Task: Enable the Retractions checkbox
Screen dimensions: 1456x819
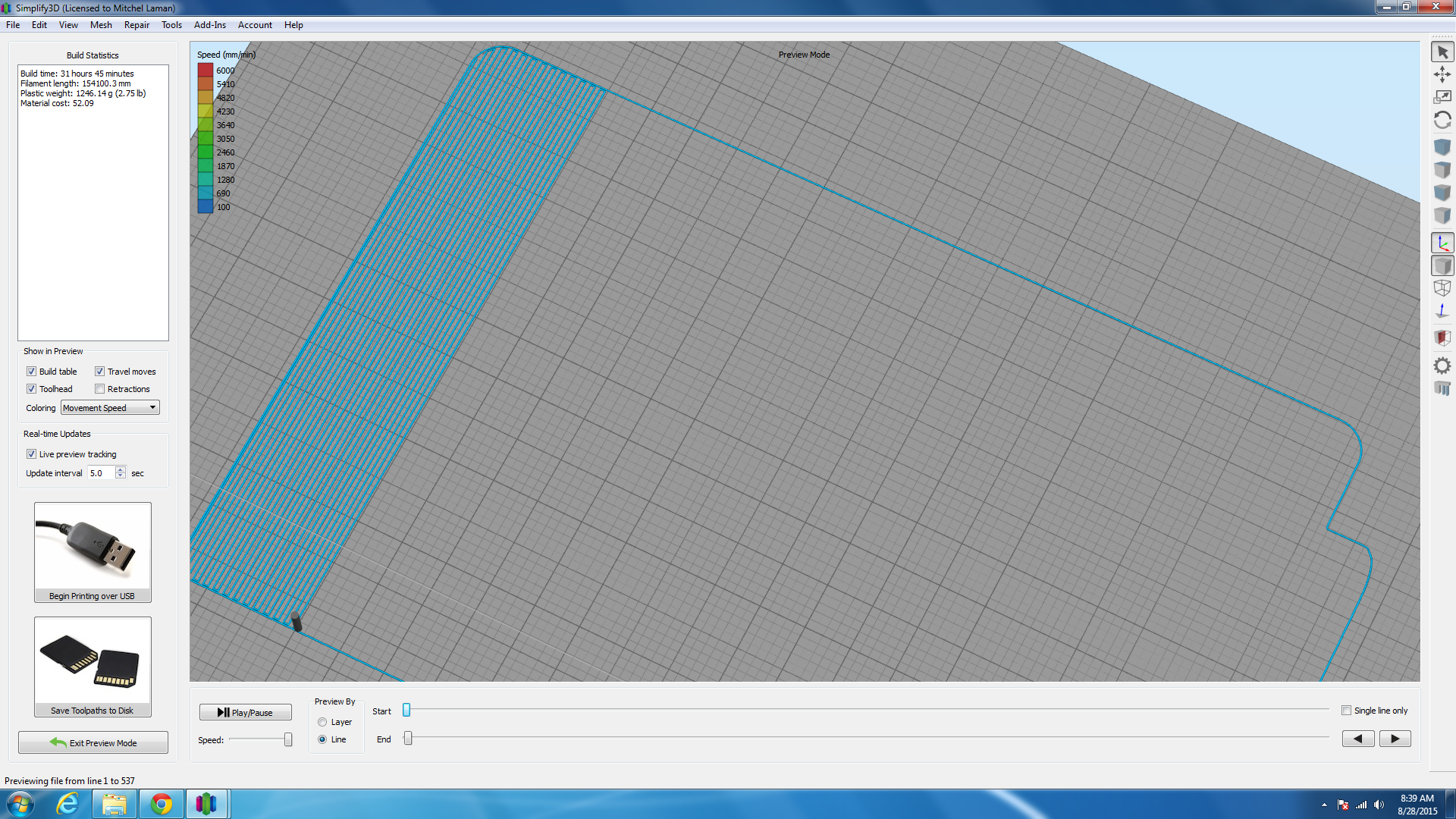Action: (x=99, y=389)
